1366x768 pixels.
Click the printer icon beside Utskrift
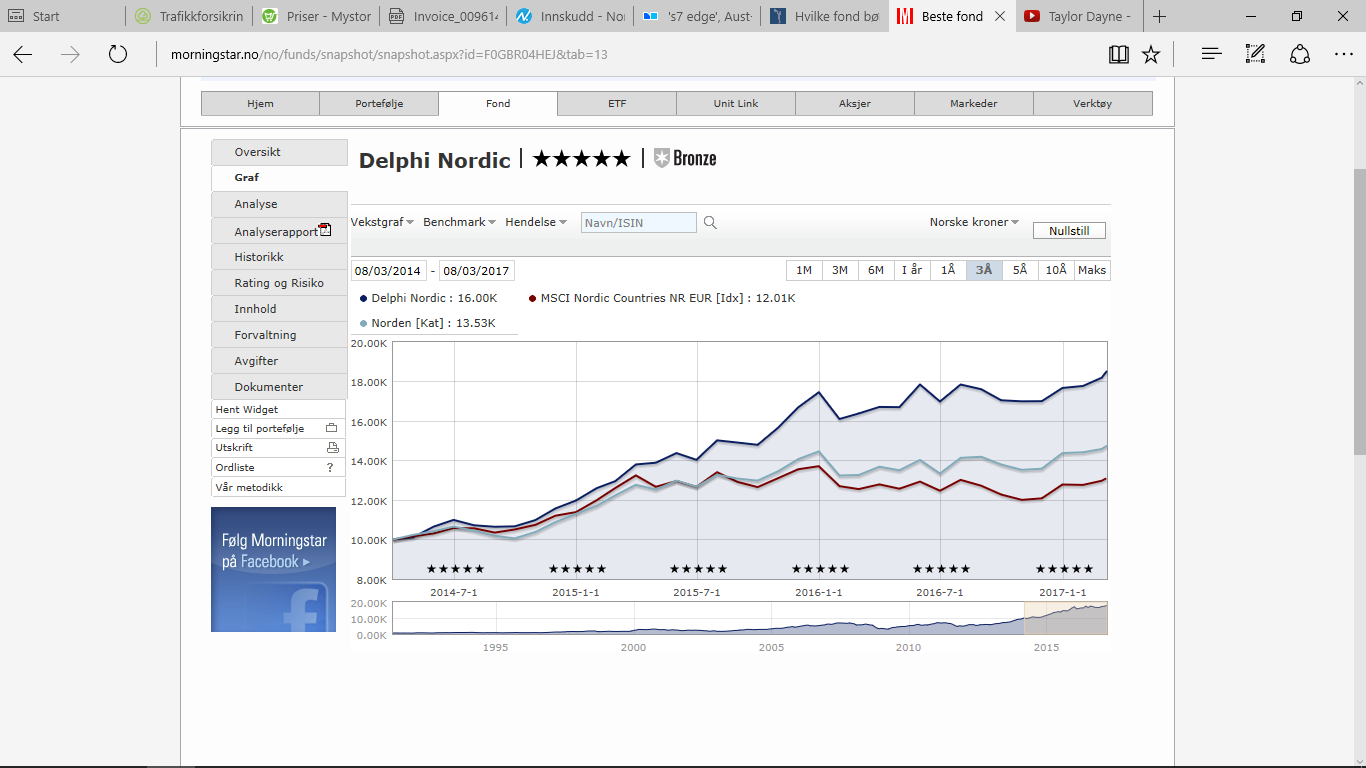click(x=333, y=447)
